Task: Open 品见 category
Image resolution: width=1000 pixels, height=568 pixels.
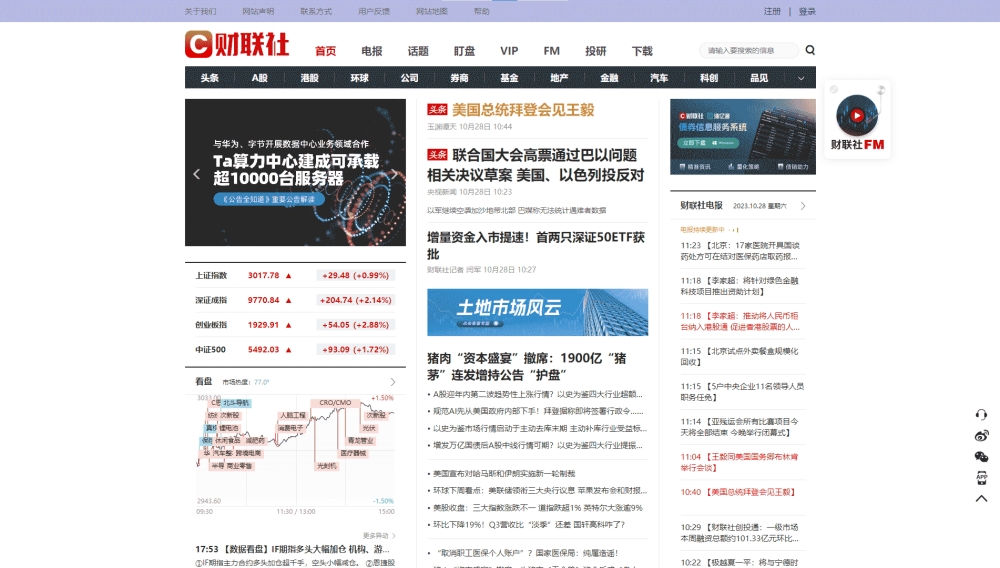Action: [759, 78]
